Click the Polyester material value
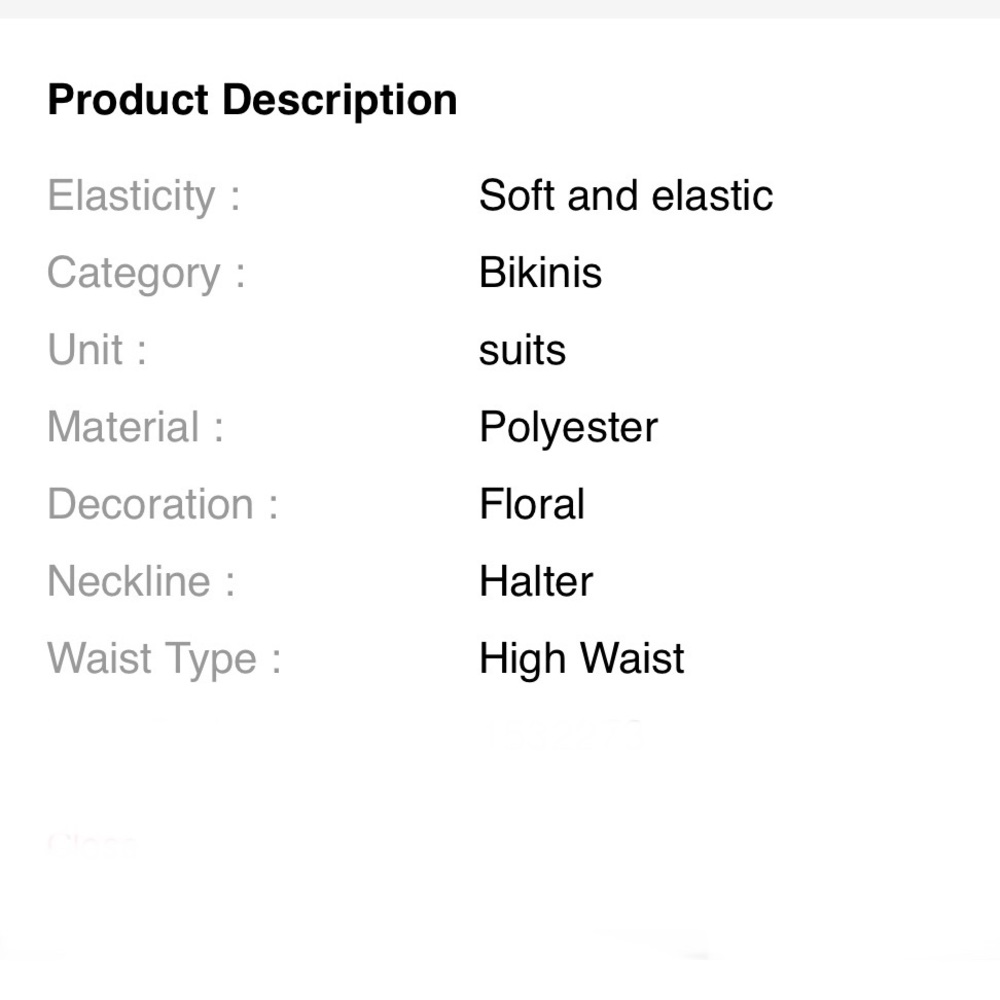1000x1000 pixels. tap(568, 428)
